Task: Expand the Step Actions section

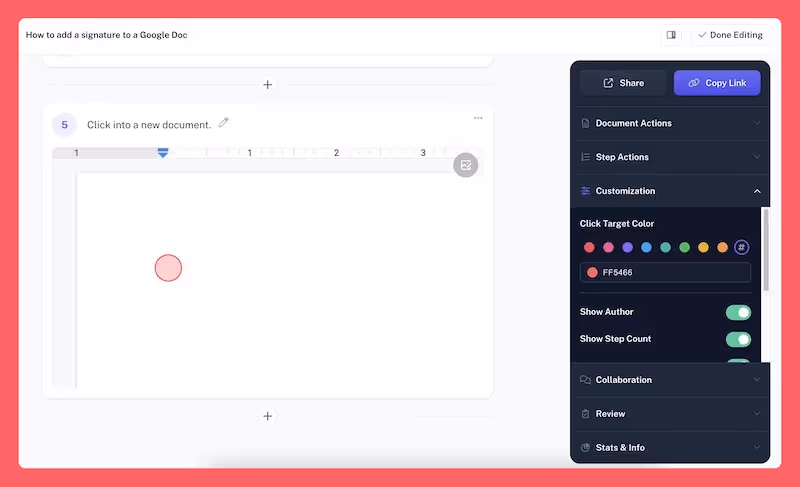Action: point(670,157)
